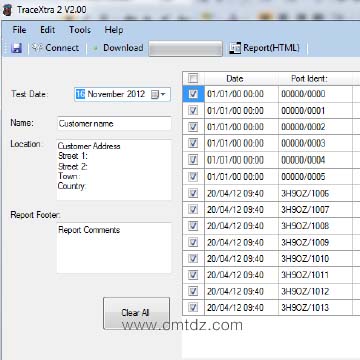
Task: Open the File menu
Action: 19,30
